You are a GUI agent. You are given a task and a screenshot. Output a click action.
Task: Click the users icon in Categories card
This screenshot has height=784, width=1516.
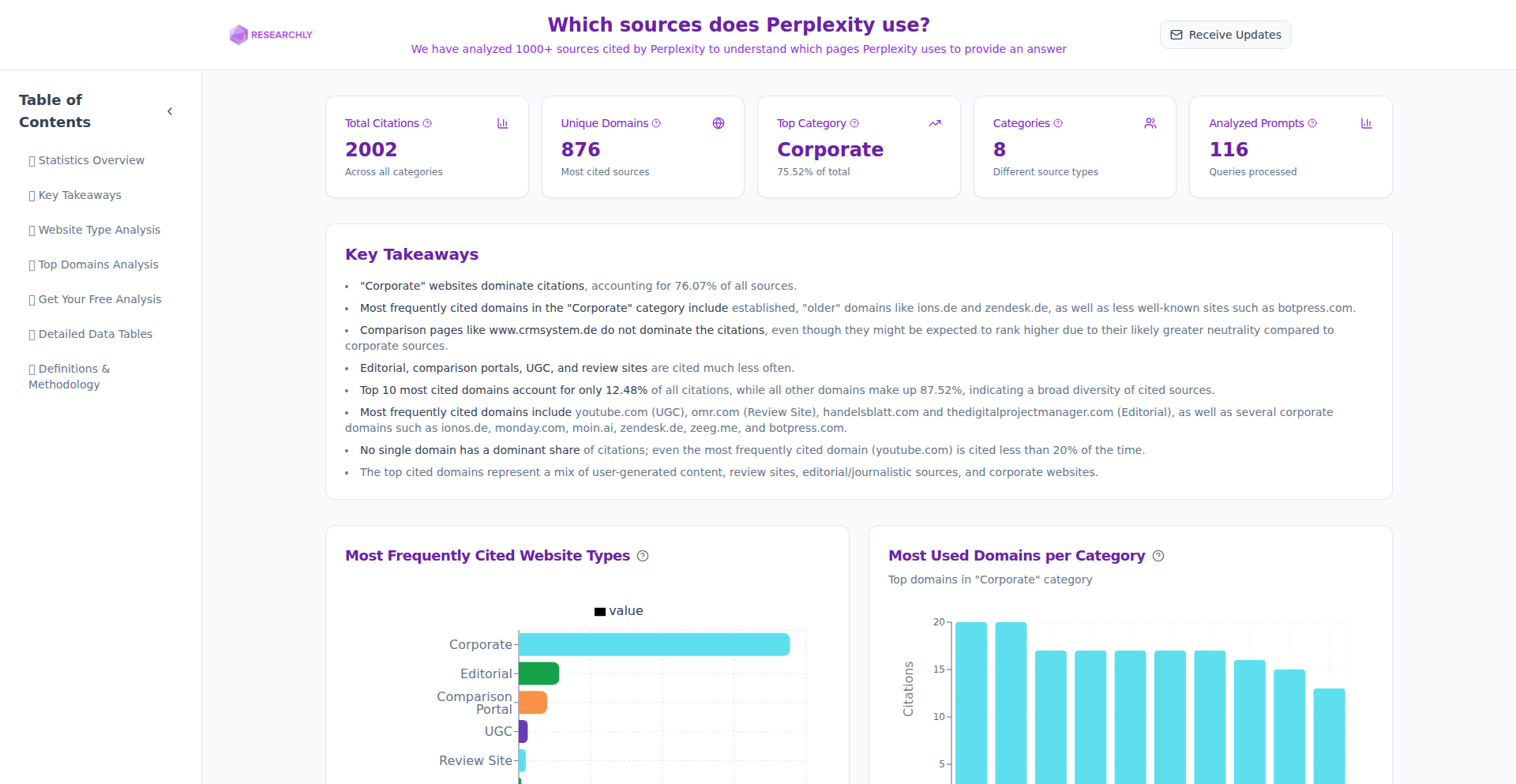pos(1150,123)
